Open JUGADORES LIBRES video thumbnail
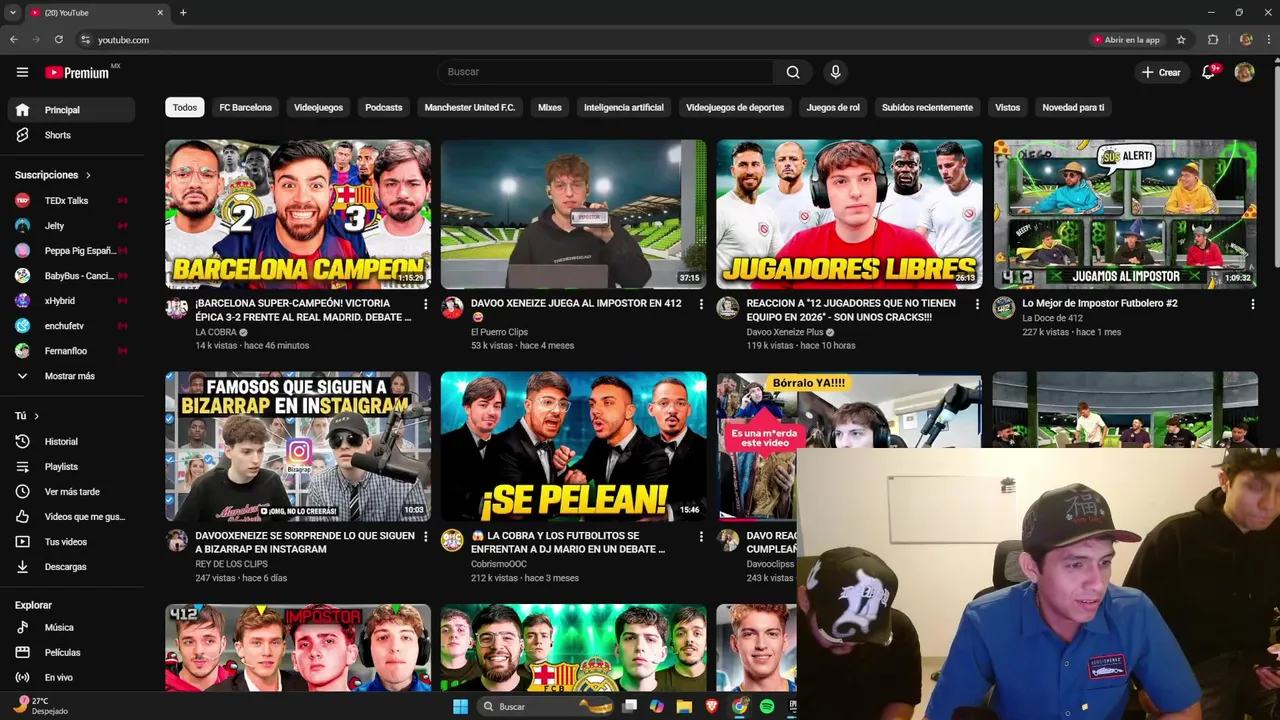This screenshot has width=1280, height=720. point(849,214)
